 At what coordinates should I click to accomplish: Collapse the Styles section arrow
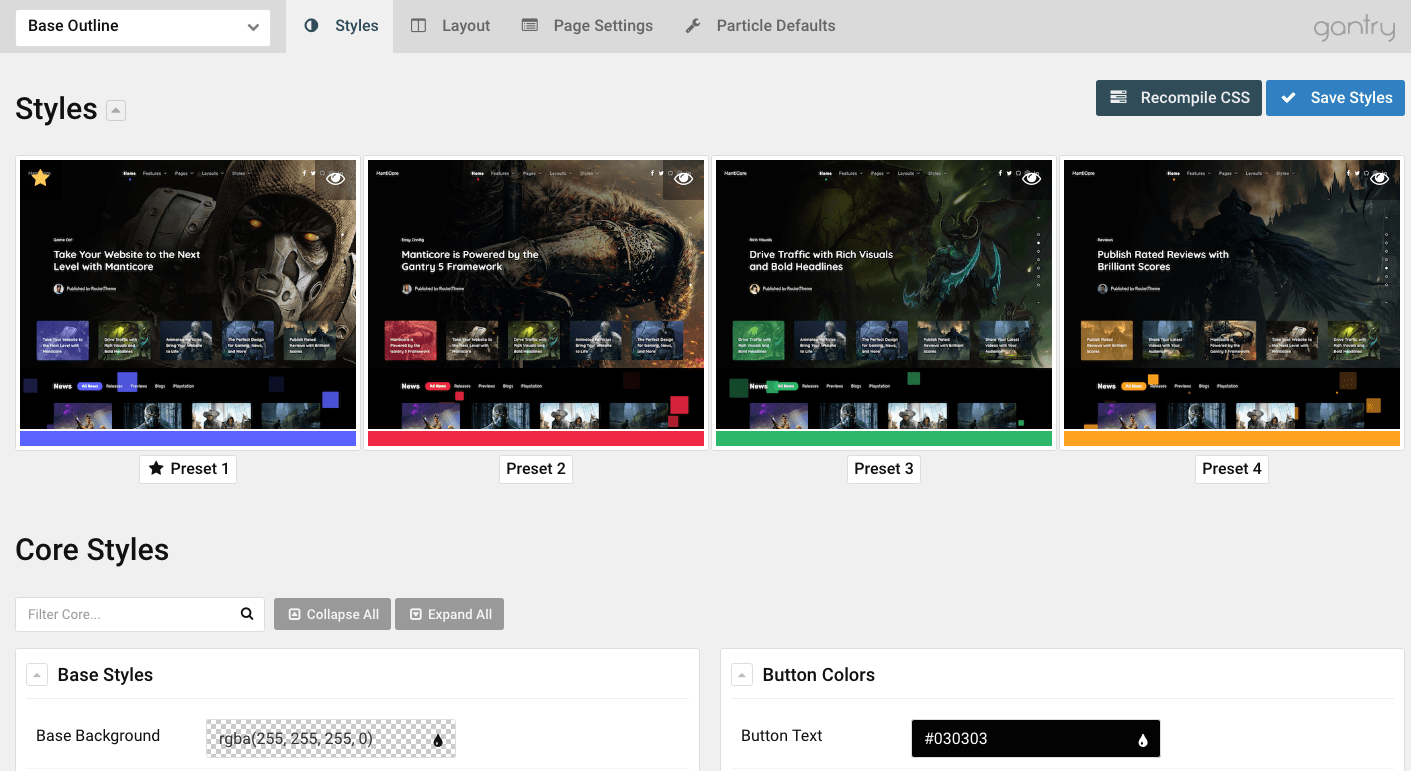(x=116, y=110)
